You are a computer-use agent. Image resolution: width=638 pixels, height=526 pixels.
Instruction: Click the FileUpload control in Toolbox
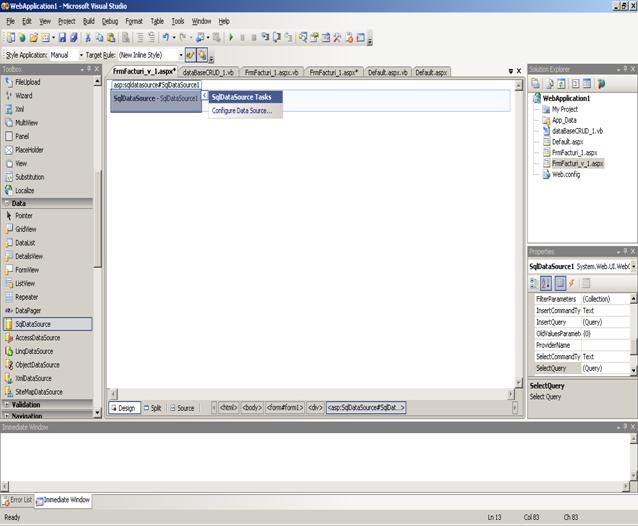pos(47,82)
